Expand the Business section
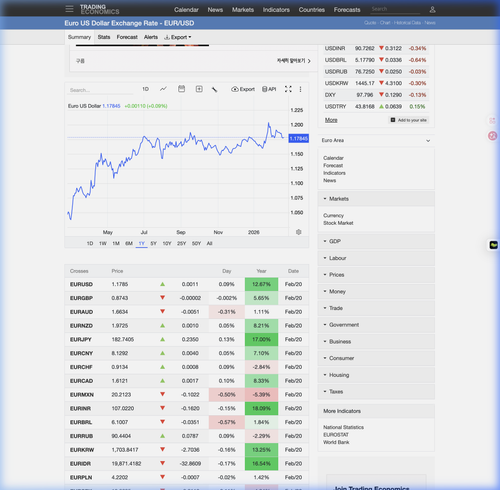The width and height of the screenshot is (500, 490). pos(376,341)
